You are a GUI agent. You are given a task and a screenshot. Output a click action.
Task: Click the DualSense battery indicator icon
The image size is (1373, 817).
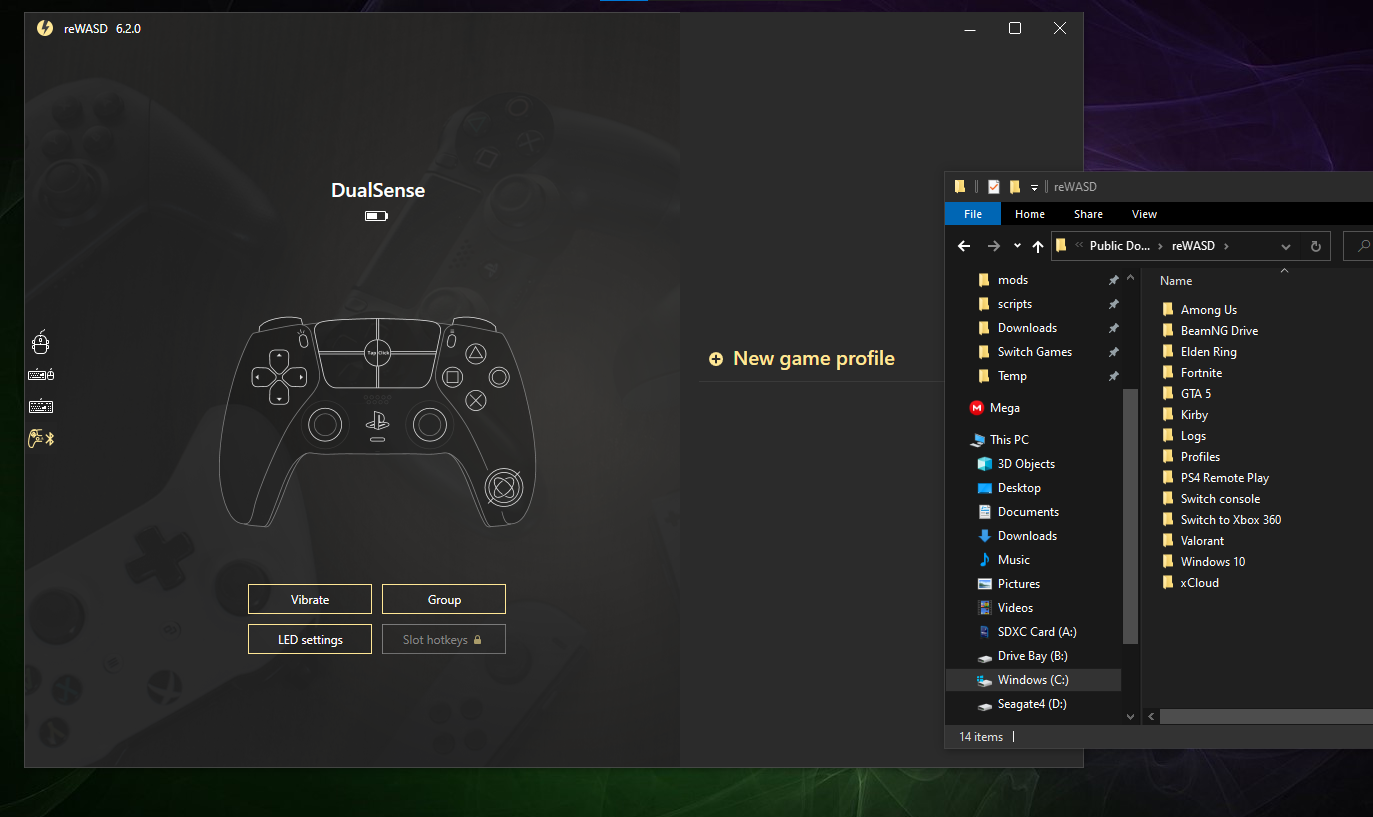[377, 215]
